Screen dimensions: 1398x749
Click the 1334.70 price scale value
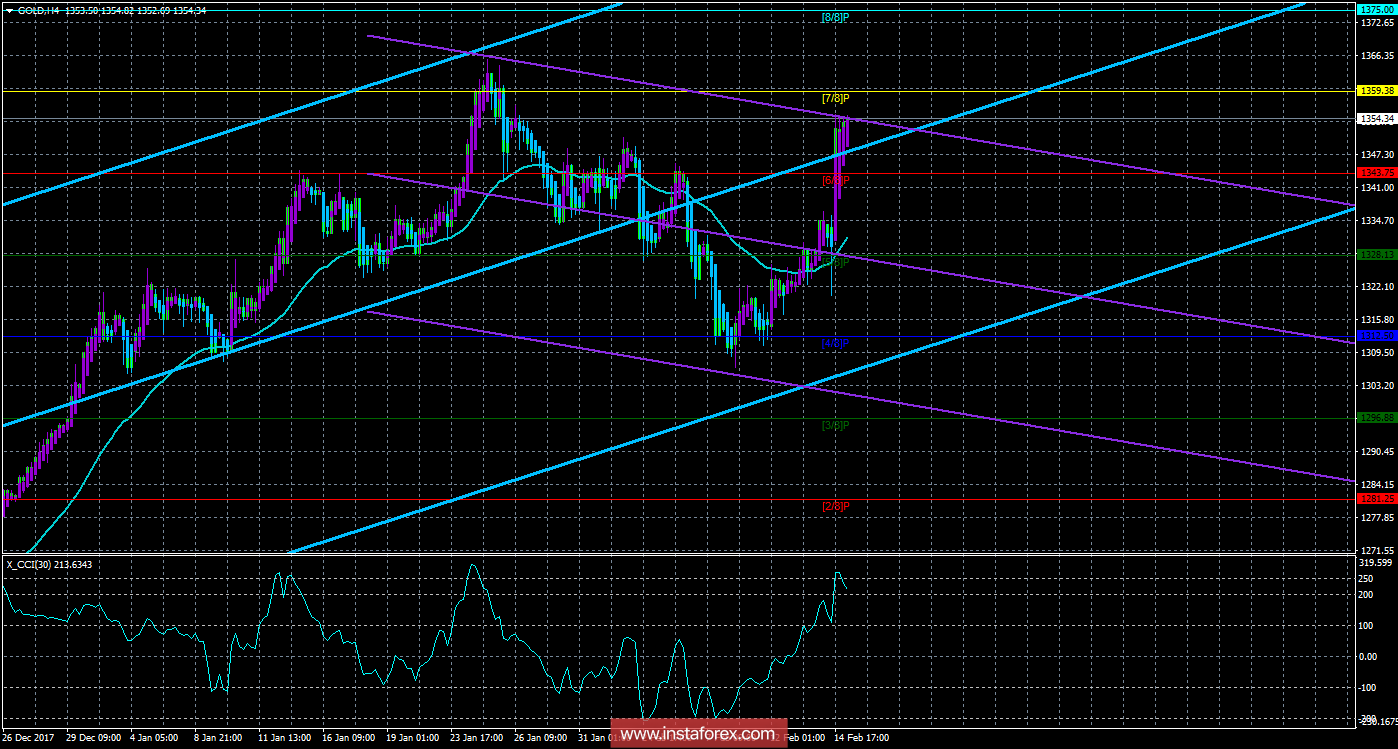coord(1376,221)
